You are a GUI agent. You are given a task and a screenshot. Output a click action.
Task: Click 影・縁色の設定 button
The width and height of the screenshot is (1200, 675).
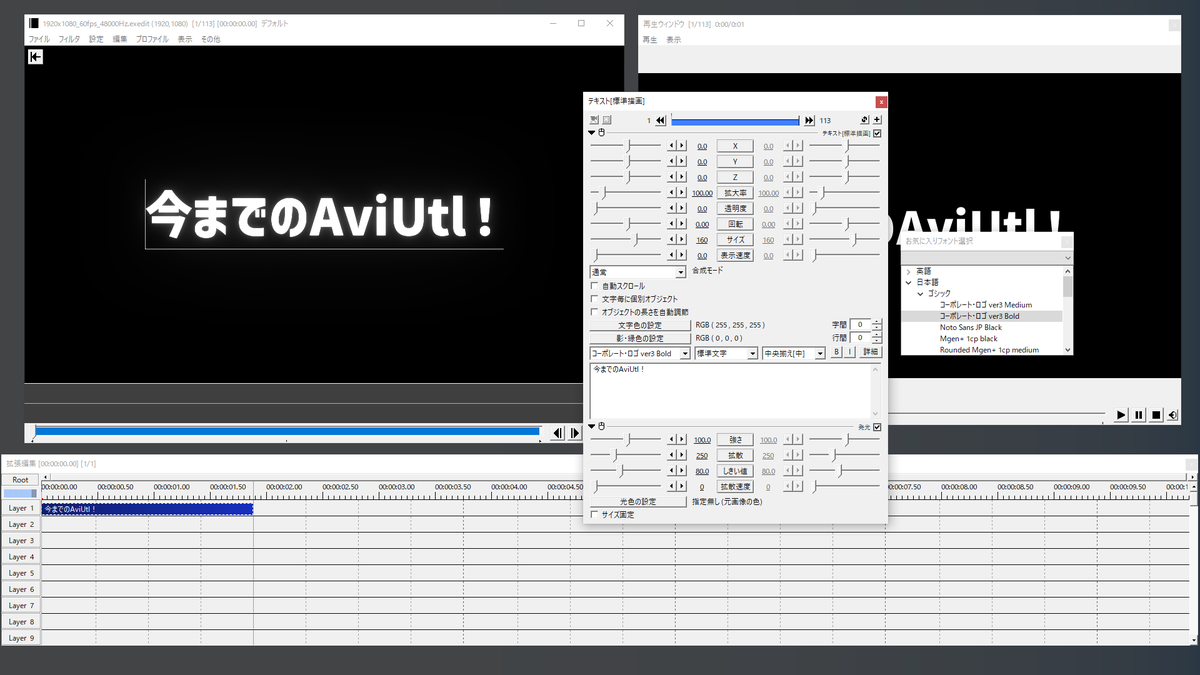click(640, 338)
